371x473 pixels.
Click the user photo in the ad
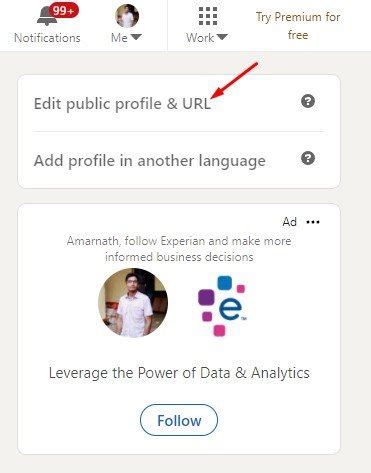point(133,303)
